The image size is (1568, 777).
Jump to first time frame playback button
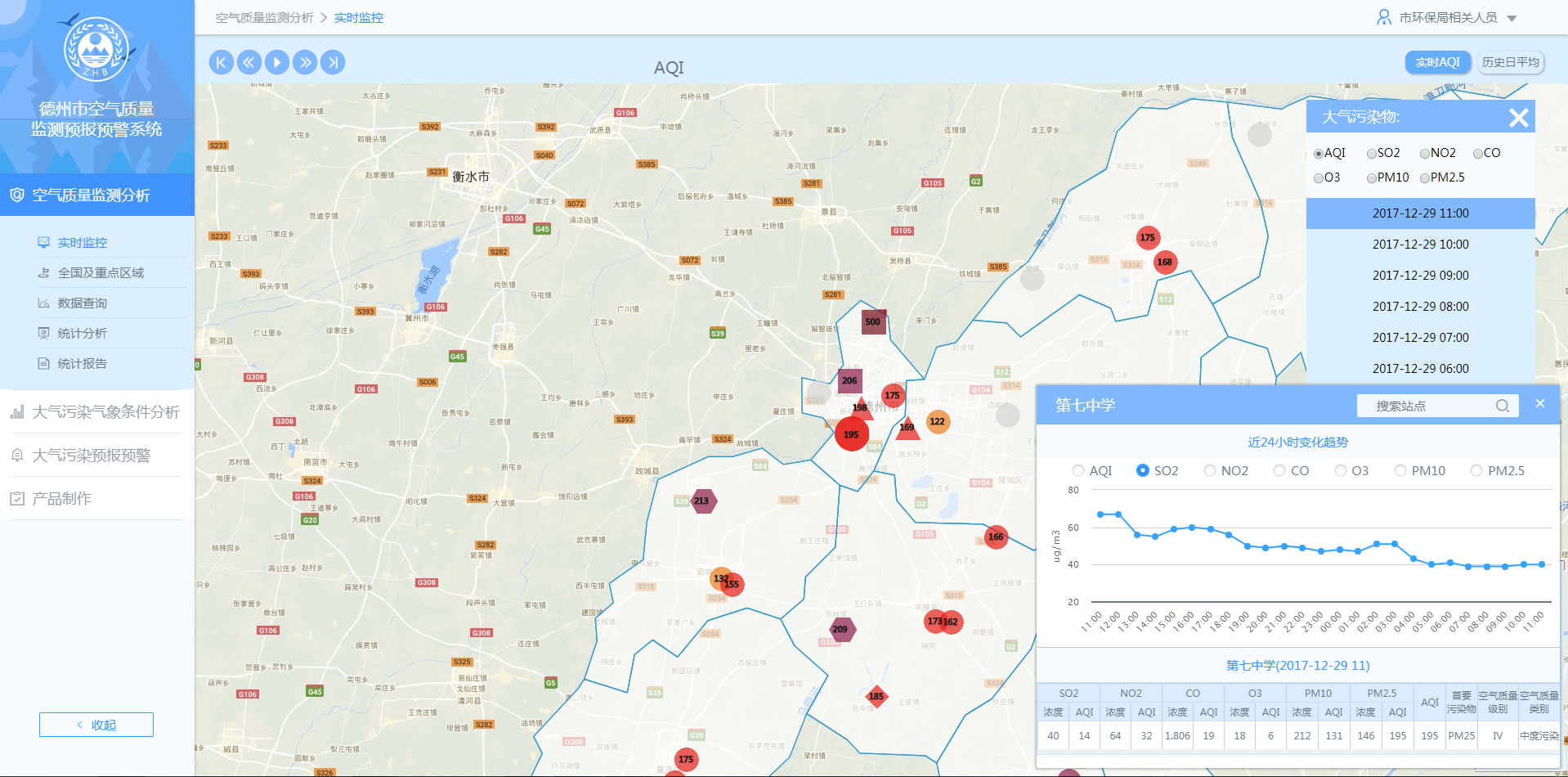click(221, 62)
